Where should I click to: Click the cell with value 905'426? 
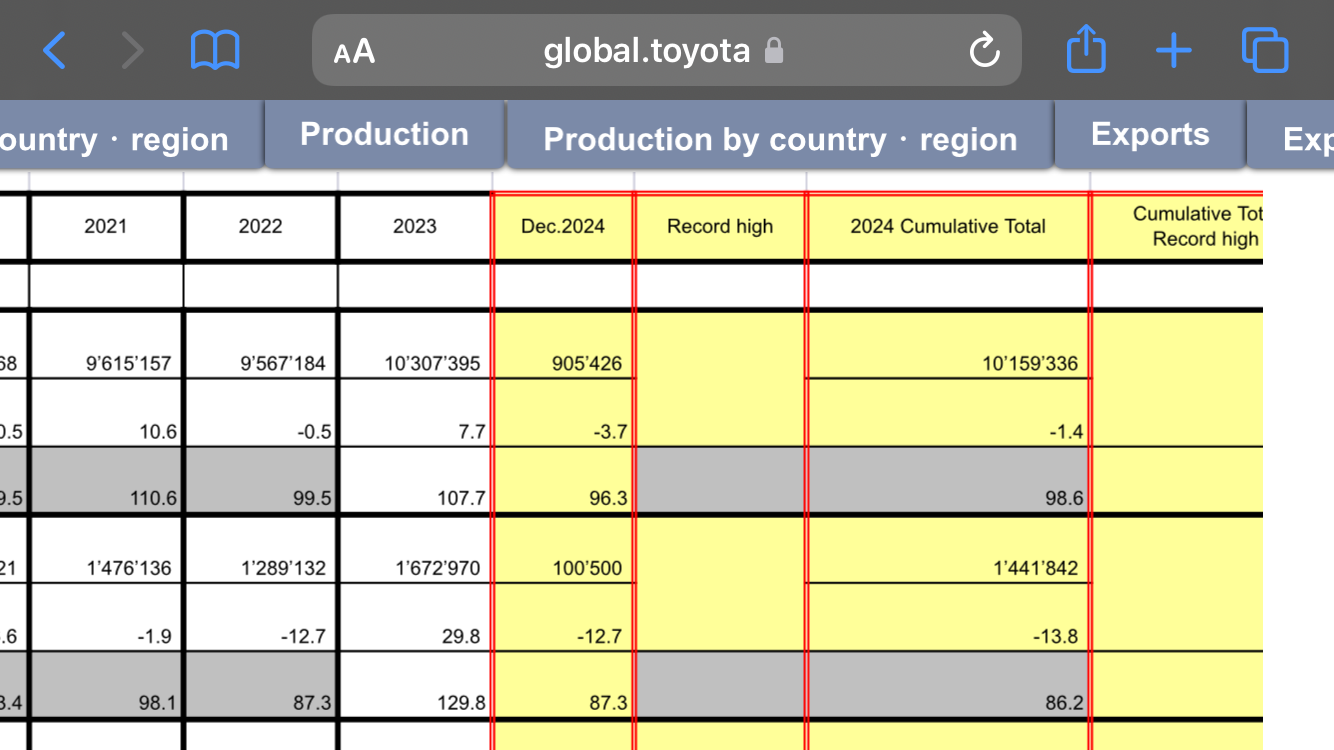click(x=563, y=346)
